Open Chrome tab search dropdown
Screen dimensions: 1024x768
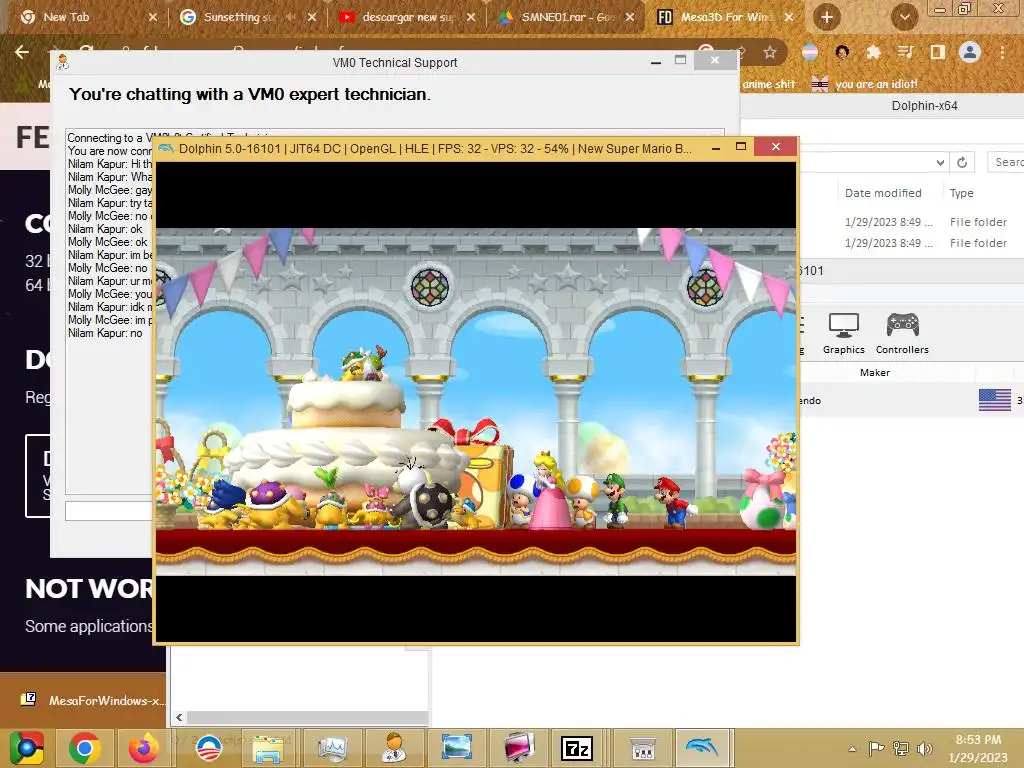tap(904, 18)
